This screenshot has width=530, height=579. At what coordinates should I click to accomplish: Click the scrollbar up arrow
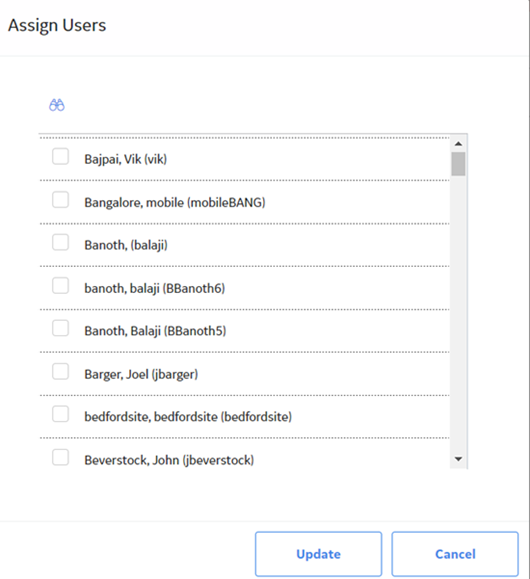coord(458,144)
